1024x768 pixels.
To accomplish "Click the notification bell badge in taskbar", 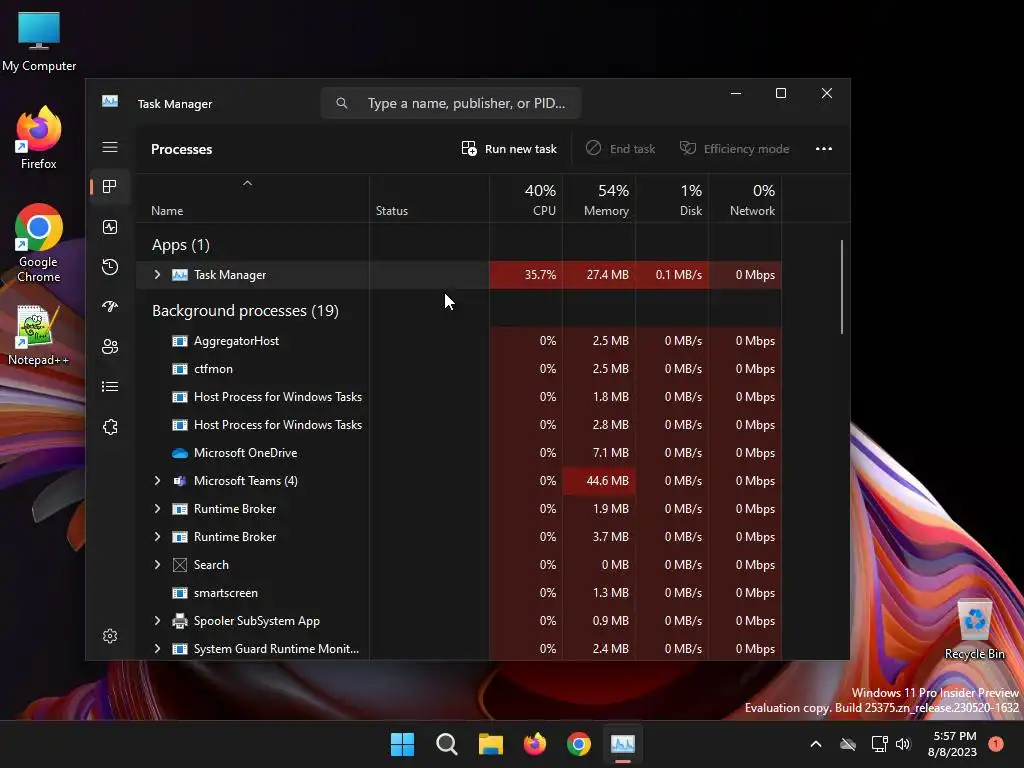I will (x=996, y=744).
